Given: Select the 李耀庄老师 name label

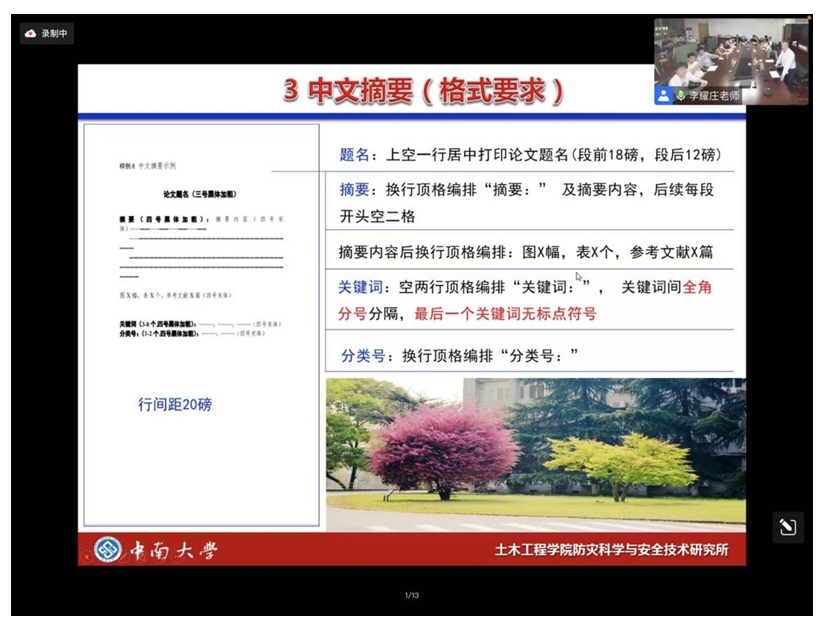Looking at the screenshot, I should click(x=714, y=96).
